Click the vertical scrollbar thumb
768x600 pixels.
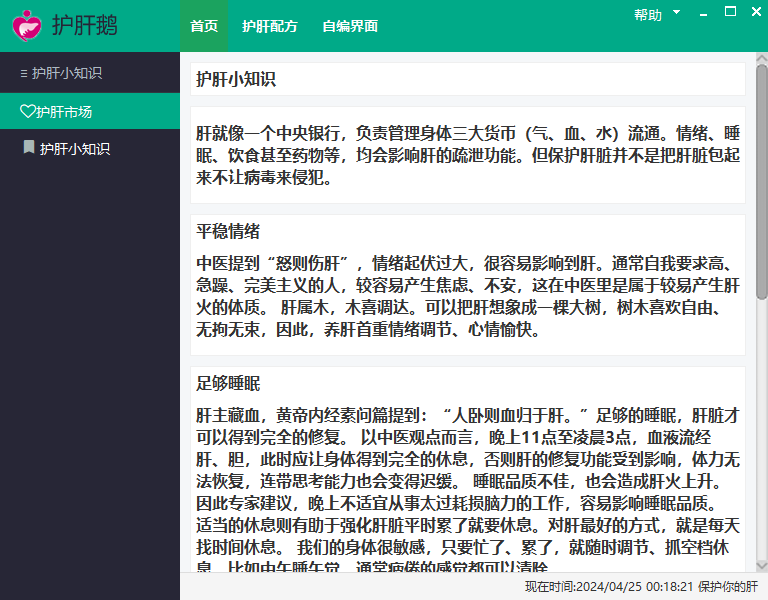[x=762, y=181]
